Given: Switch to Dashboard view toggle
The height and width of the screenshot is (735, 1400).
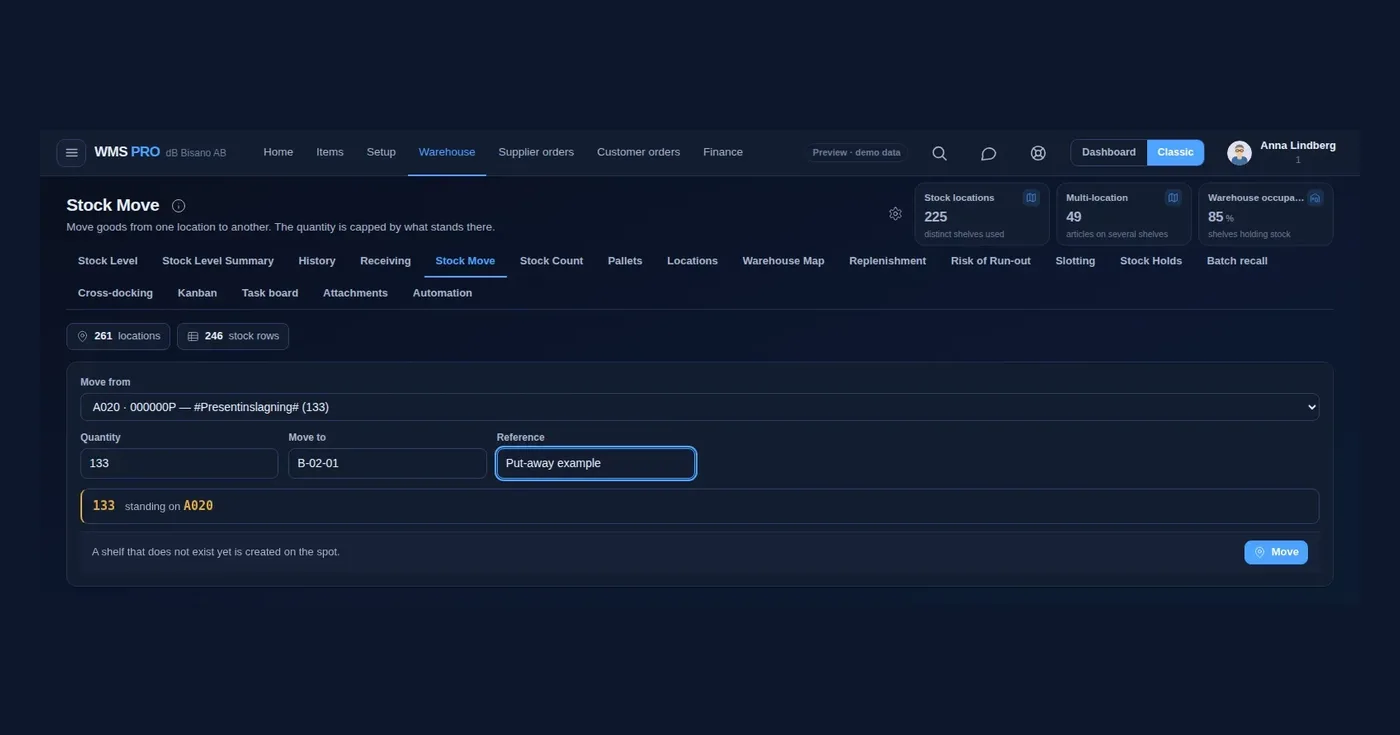Looking at the screenshot, I should tap(1109, 152).
